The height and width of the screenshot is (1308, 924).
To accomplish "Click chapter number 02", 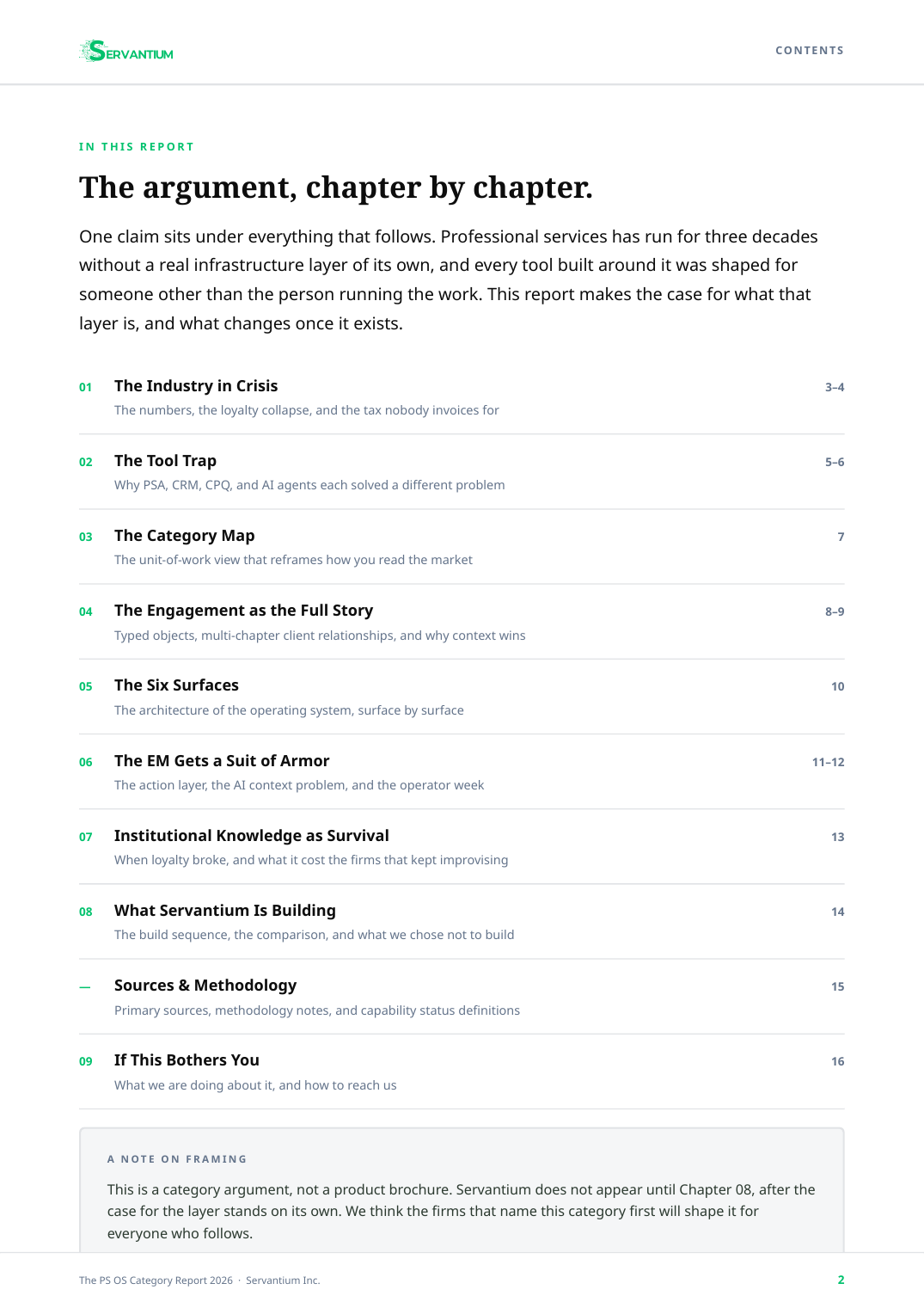I will point(86,463).
